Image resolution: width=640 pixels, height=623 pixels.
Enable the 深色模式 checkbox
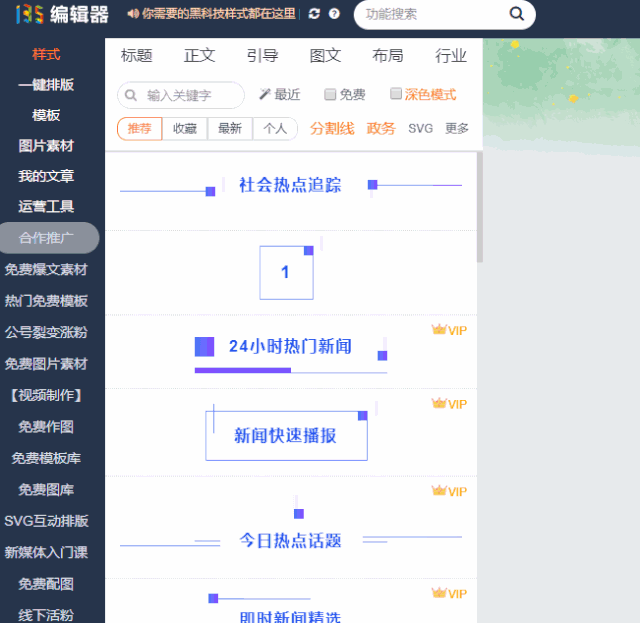[x=396, y=93]
